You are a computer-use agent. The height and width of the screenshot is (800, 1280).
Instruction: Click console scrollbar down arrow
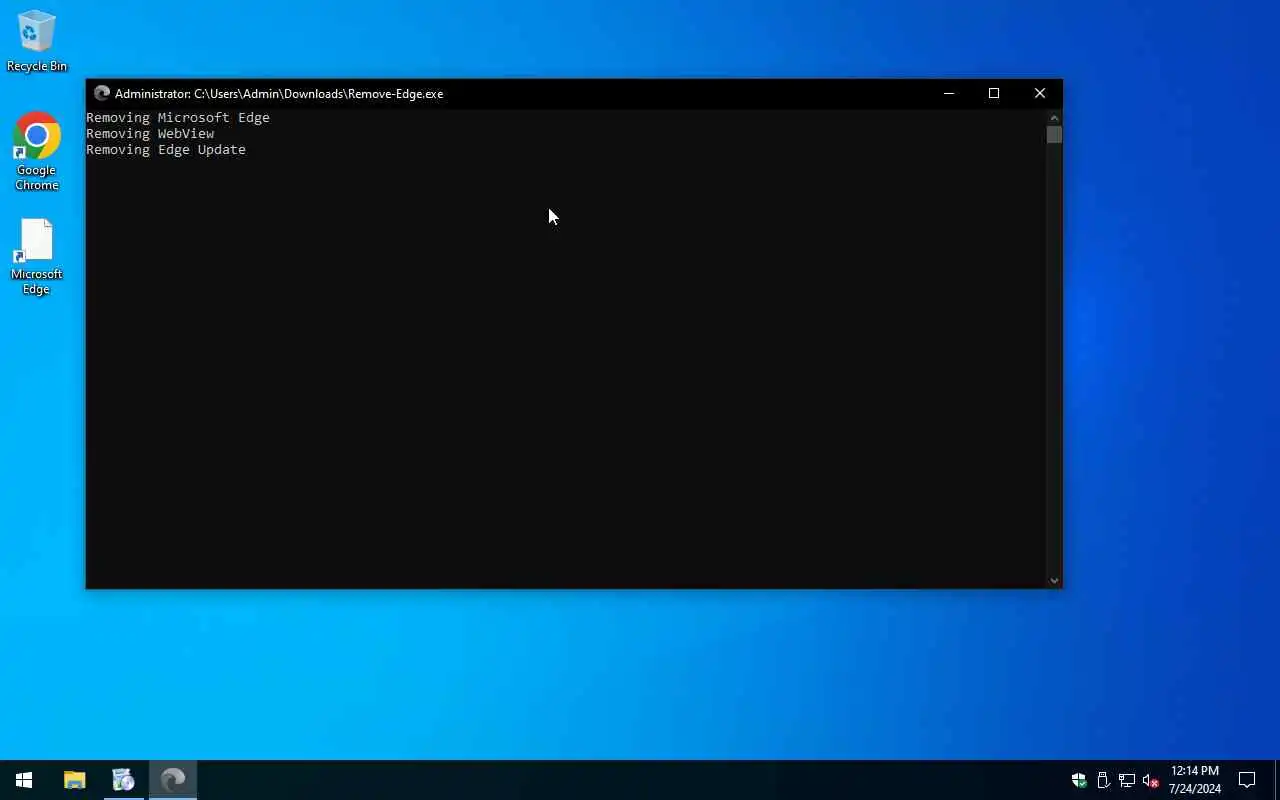point(1054,580)
